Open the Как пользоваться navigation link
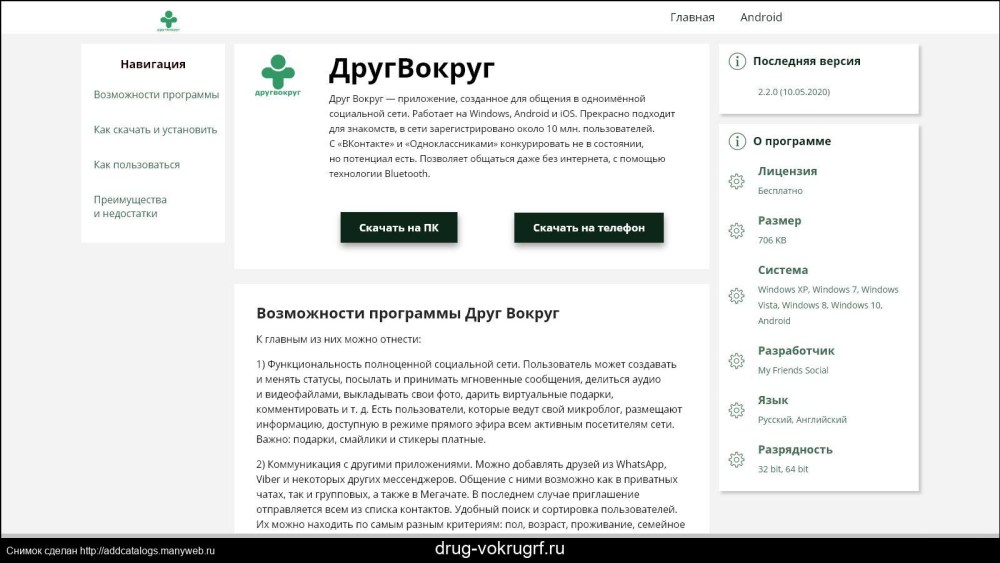 [x=136, y=165]
